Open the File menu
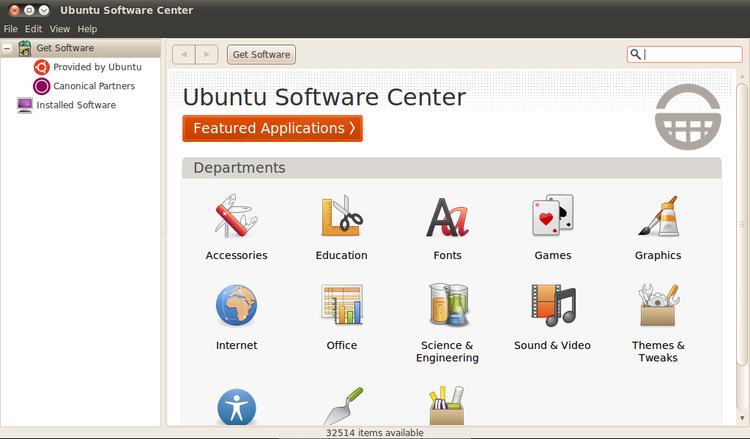 11,29
